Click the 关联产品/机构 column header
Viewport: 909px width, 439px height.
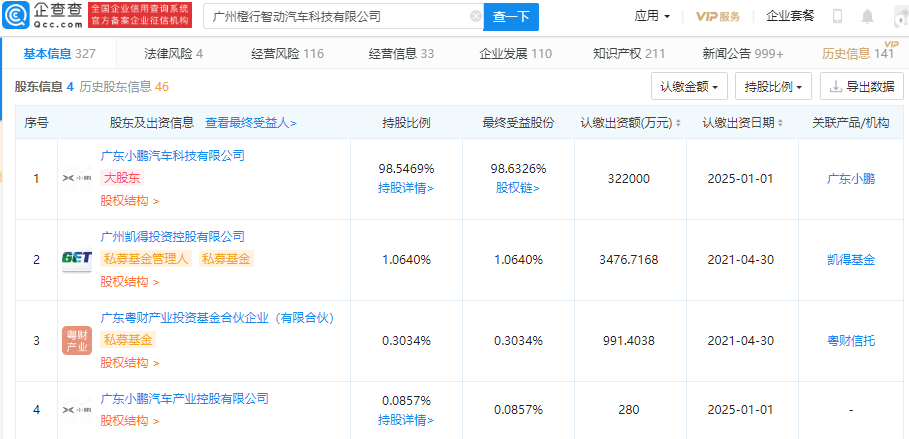click(x=850, y=123)
